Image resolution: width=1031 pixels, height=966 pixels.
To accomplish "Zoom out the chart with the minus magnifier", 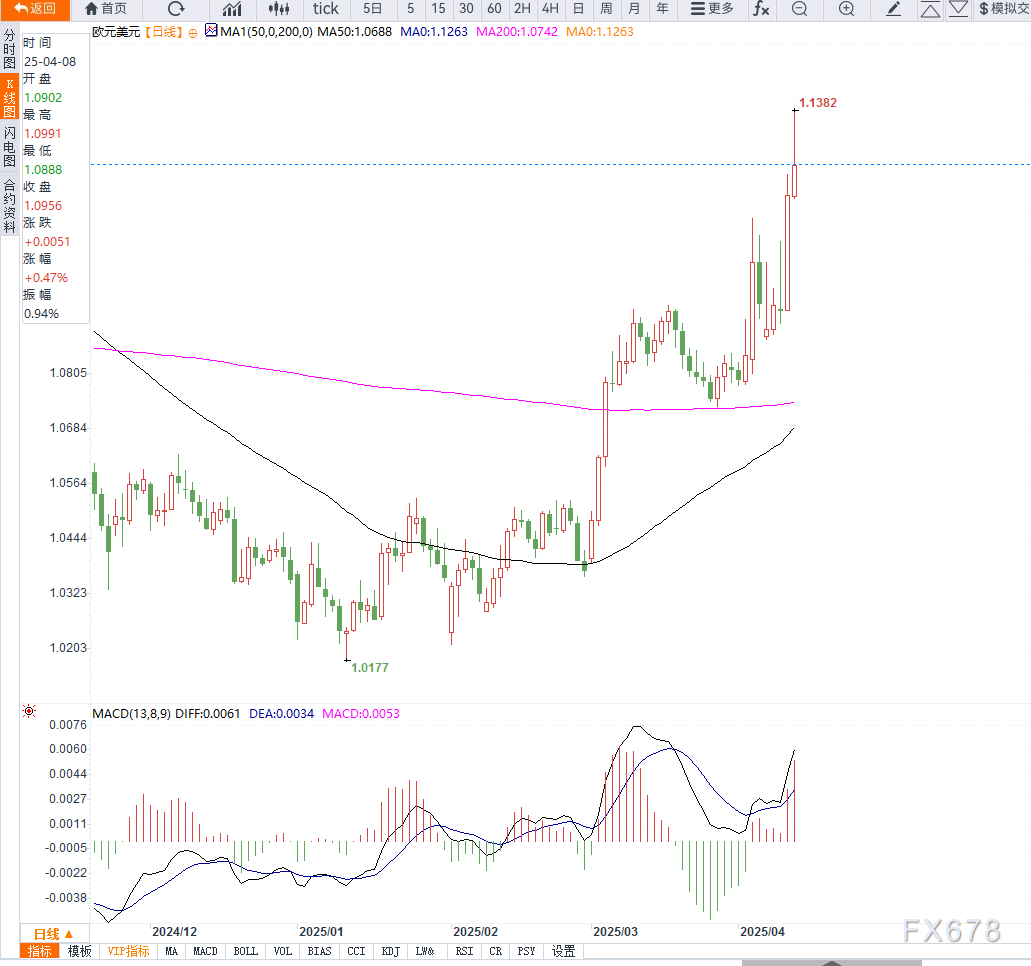I will (x=800, y=9).
